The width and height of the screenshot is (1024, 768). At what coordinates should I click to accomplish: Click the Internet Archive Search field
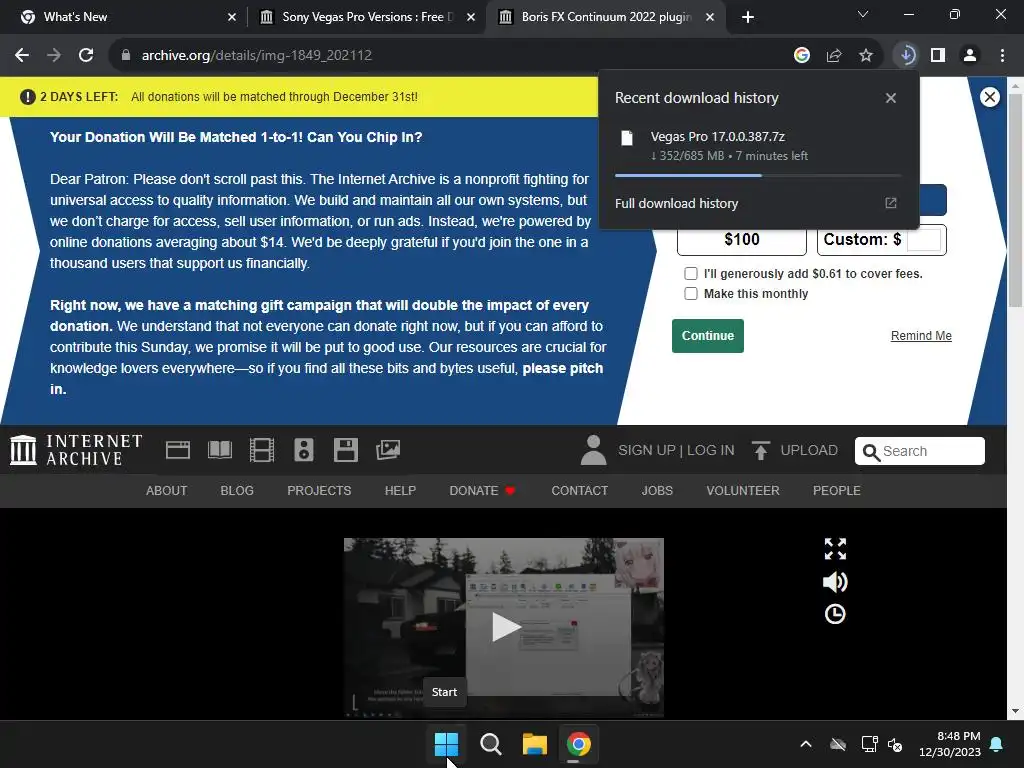point(920,451)
